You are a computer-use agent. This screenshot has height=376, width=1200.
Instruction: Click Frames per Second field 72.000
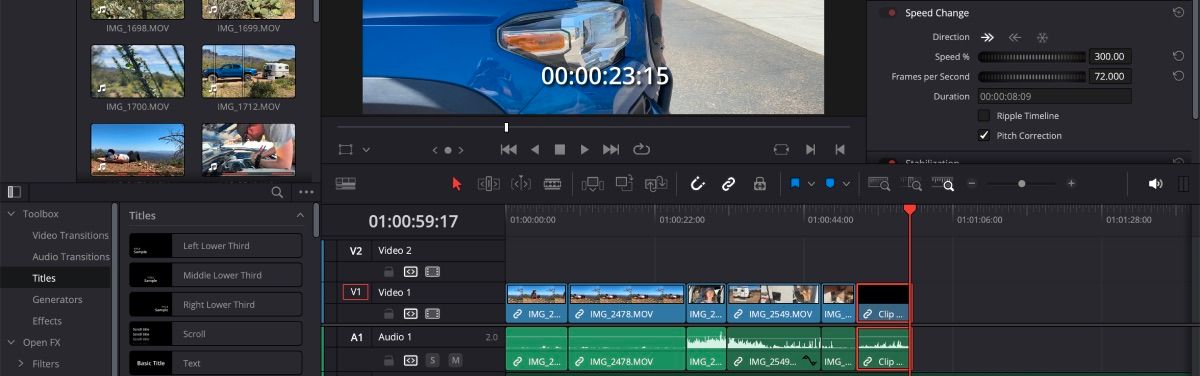pos(1111,76)
